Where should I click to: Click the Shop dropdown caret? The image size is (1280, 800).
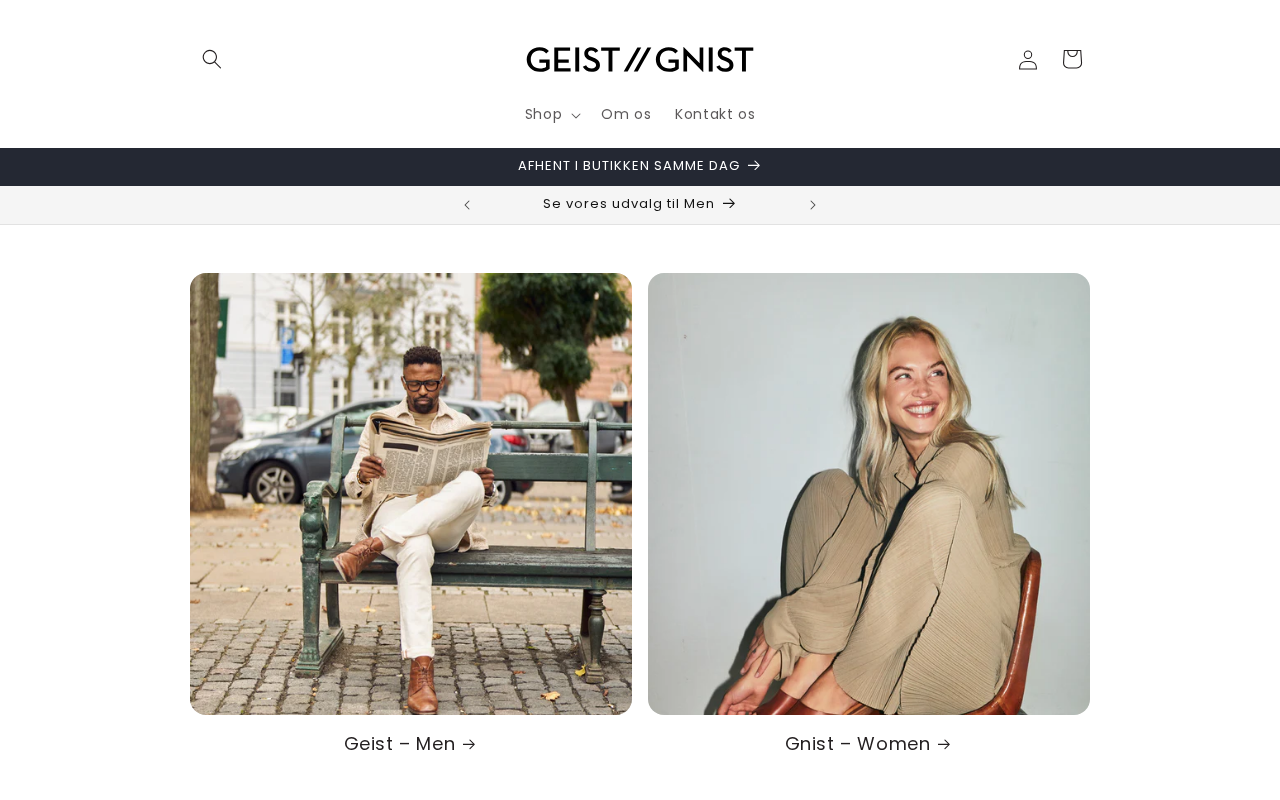[576, 115]
